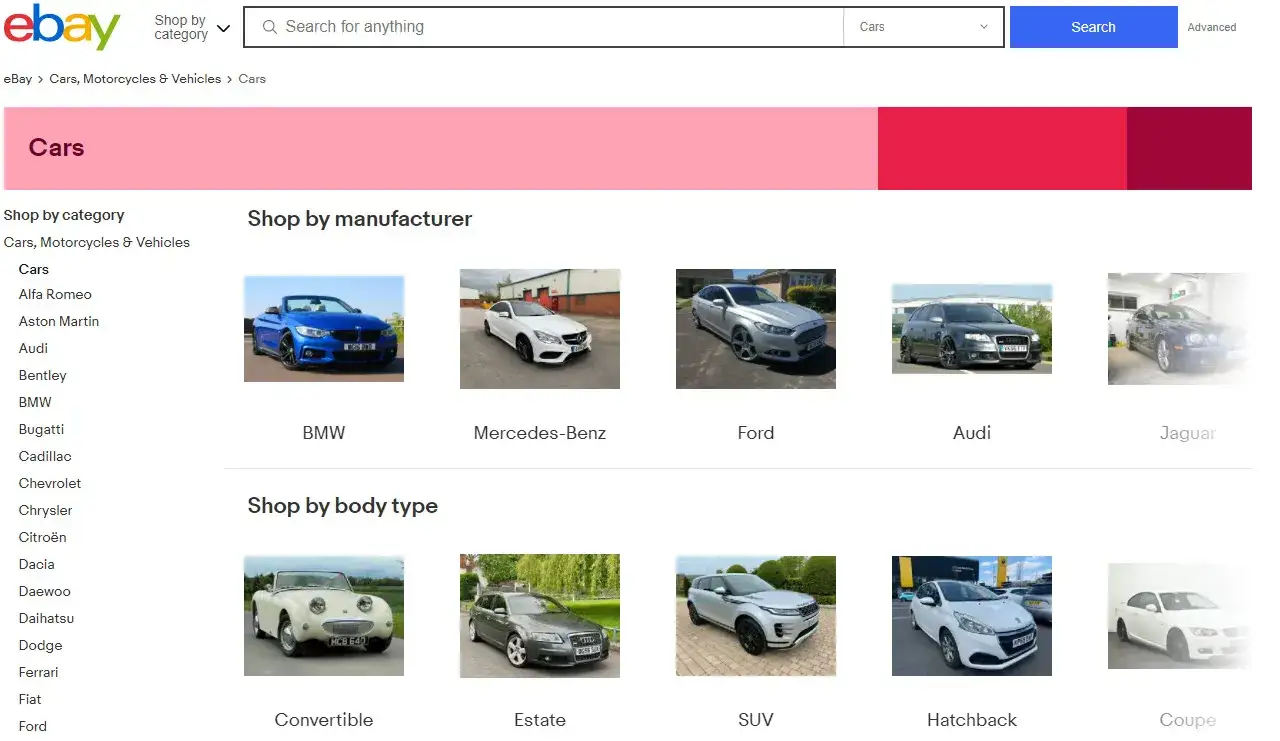Image resolution: width=1280 pixels, height=741 pixels.
Task: Select Alfa Romeo in the sidebar
Action: (x=55, y=294)
